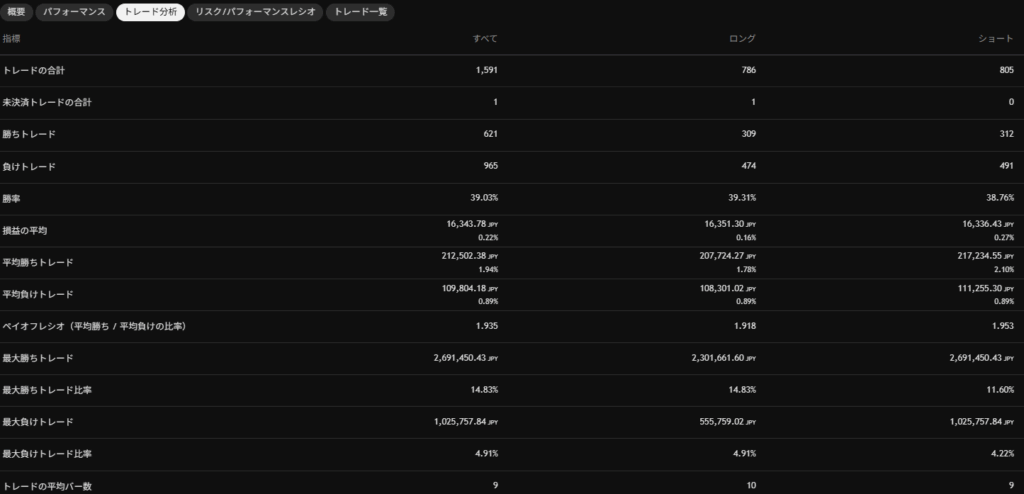Switch to the 概要 tab
This screenshot has width=1024, height=494.
(x=16, y=12)
